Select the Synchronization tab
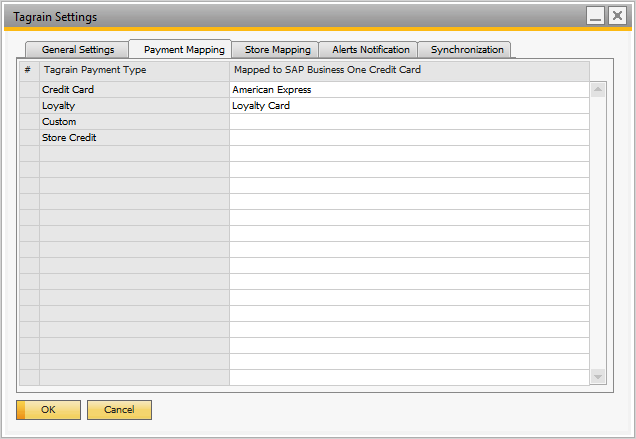 click(x=466, y=50)
